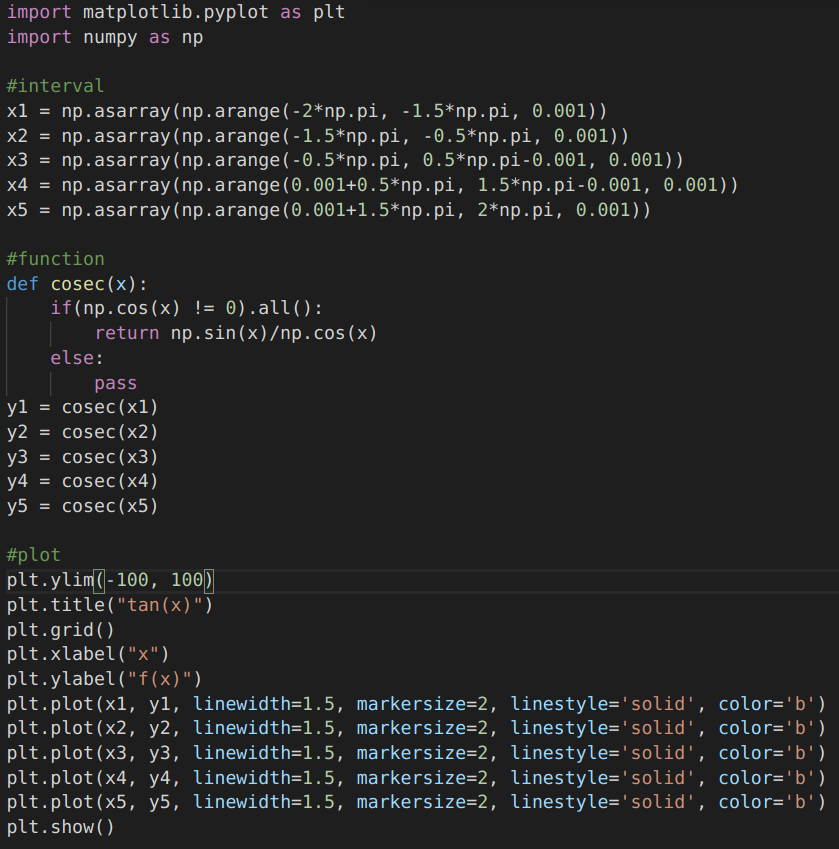The width and height of the screenshot is (839, 849).
Task: Click the 'plt.xlabel("x")' line
Action: 88,654
